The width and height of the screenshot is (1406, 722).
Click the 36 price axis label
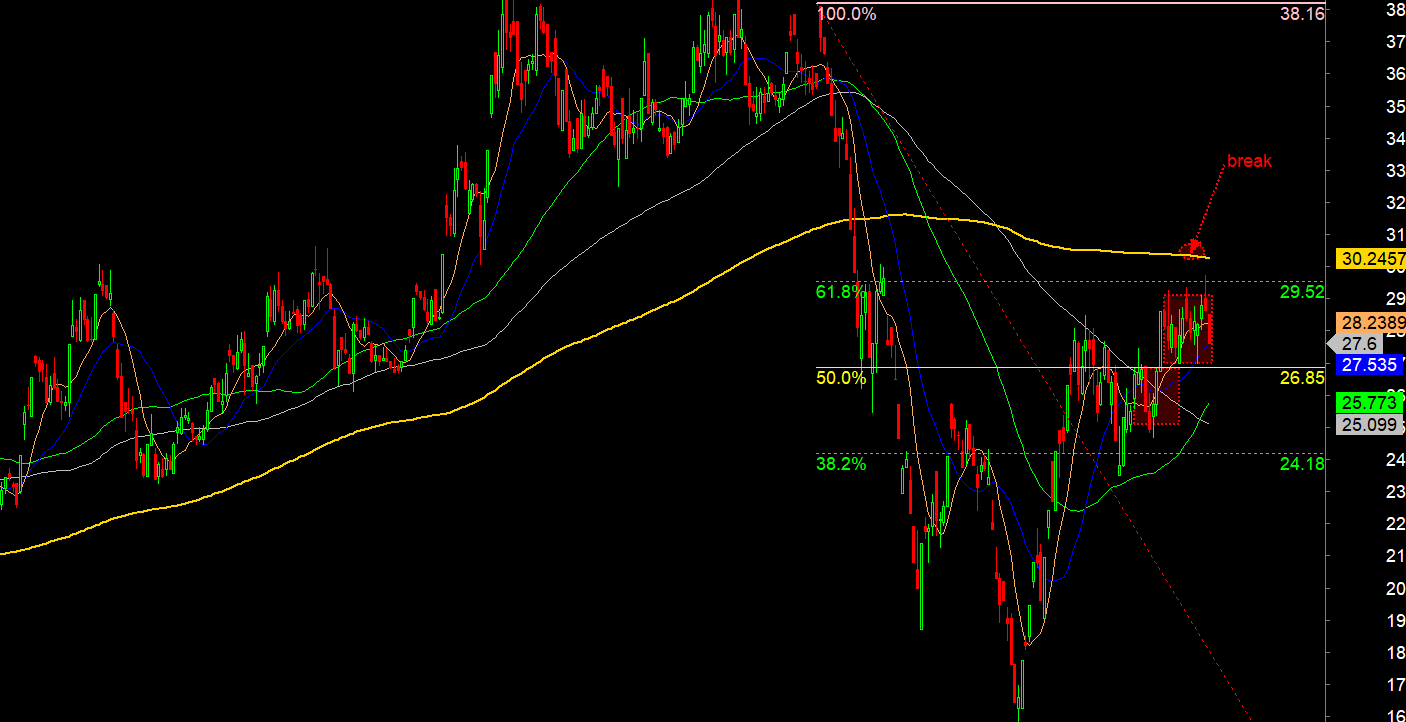(1396, 74)
